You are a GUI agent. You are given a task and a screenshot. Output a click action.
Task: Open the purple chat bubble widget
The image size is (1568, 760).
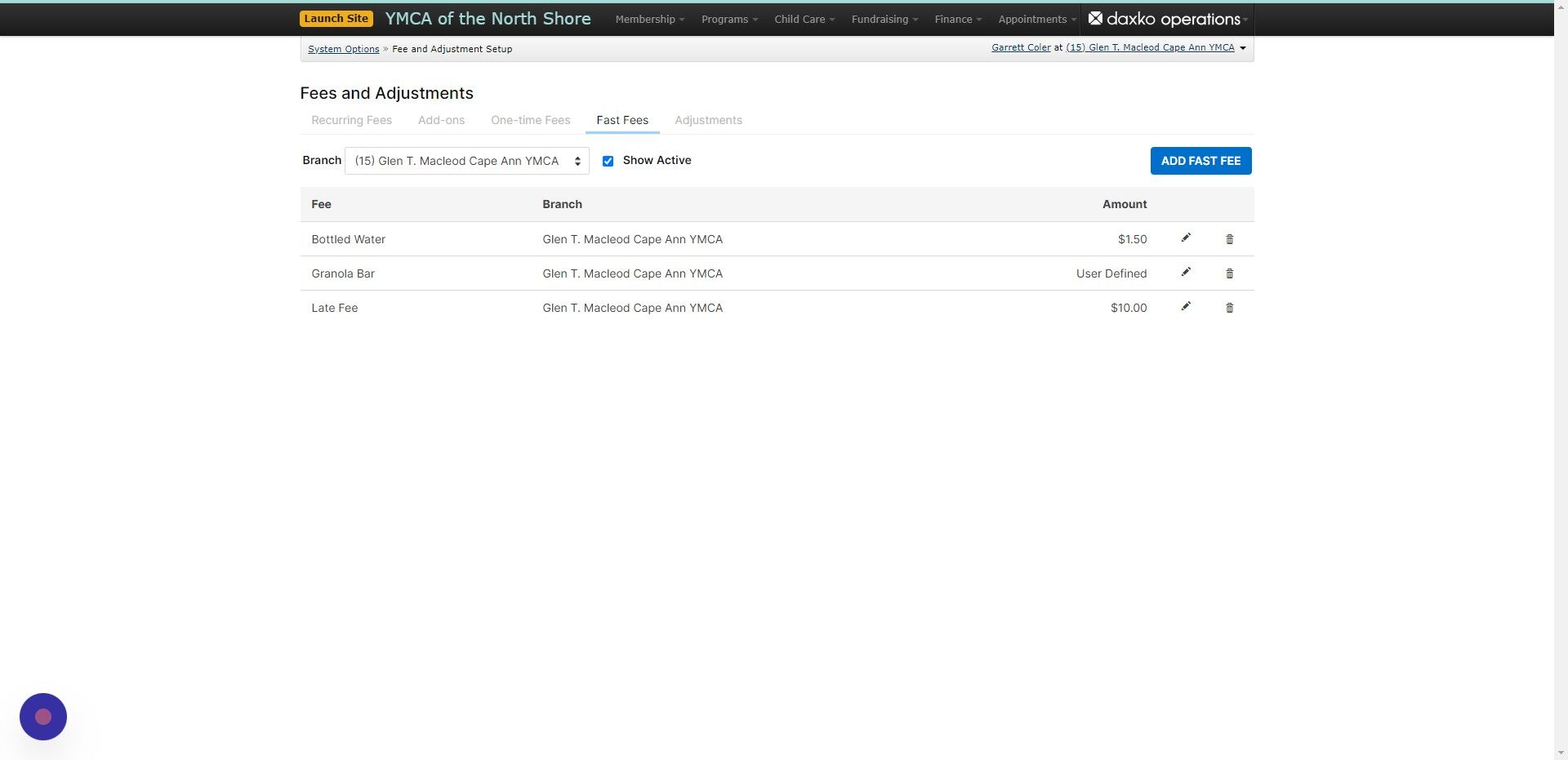point(43,717)
